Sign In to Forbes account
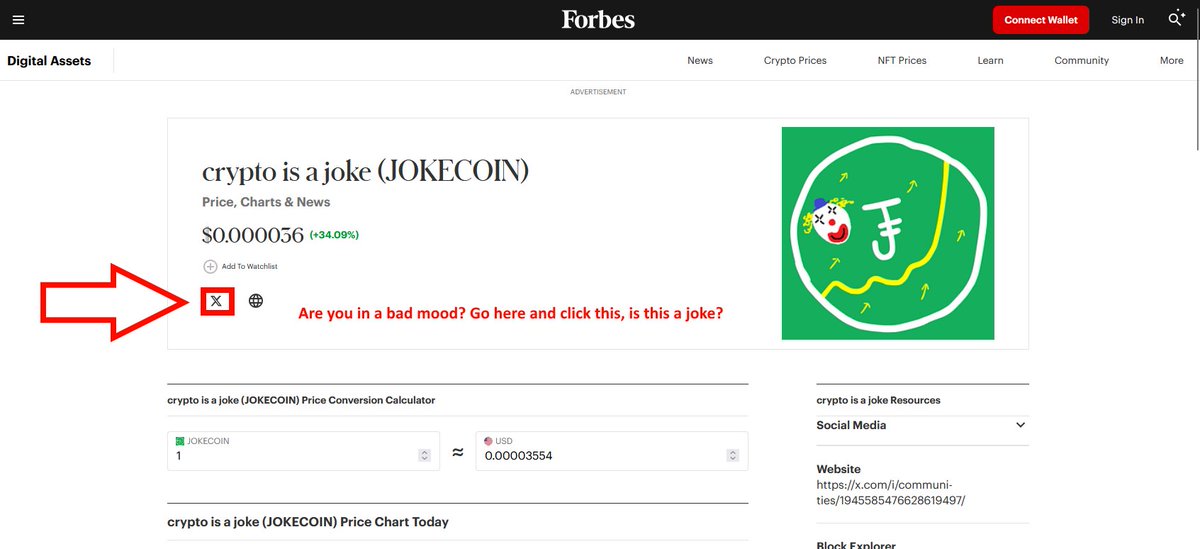 [1127, 20]
